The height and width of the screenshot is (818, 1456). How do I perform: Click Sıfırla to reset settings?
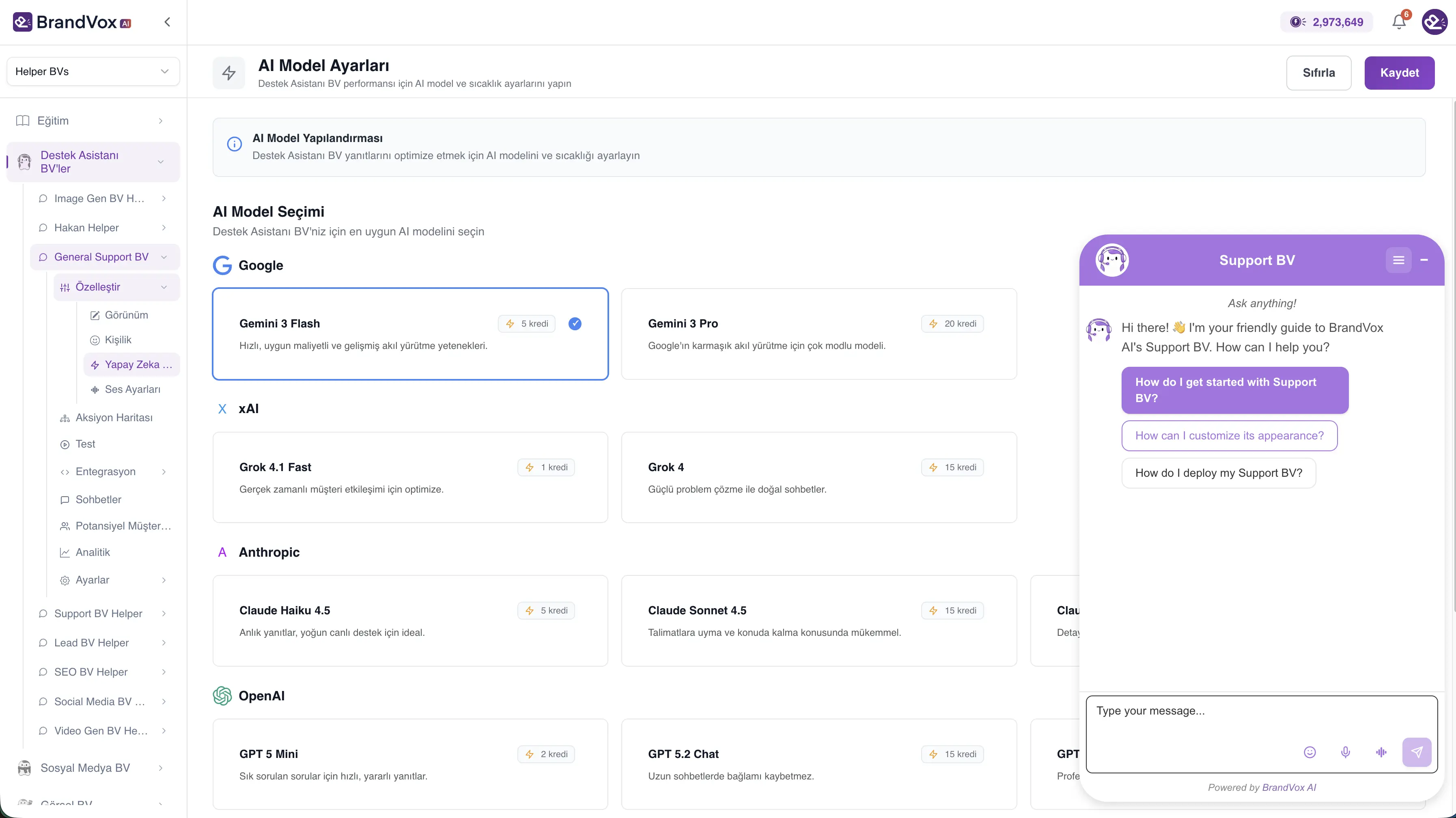pyautogui.click(x=1319, y=72)
